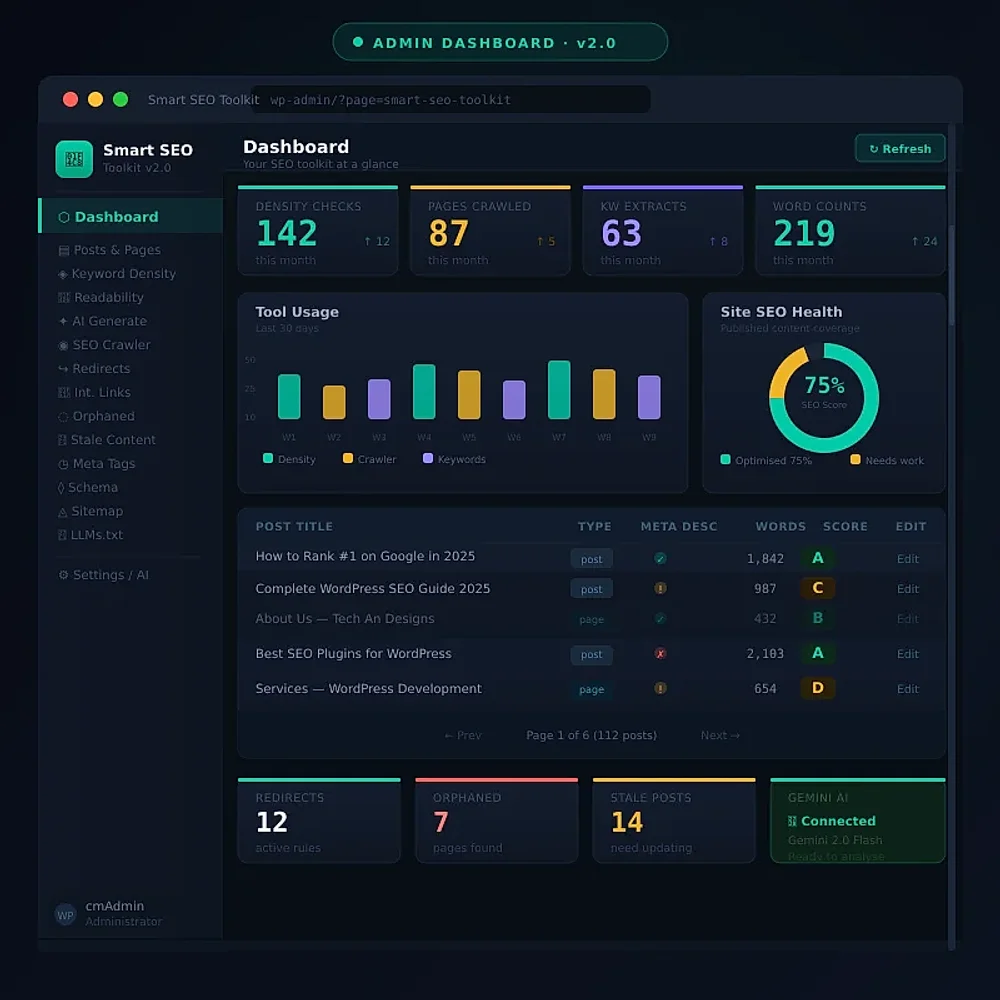1000x1000 pixels.
Task: Open the Redirects stat card showing 12
Action: click(319, 821)
